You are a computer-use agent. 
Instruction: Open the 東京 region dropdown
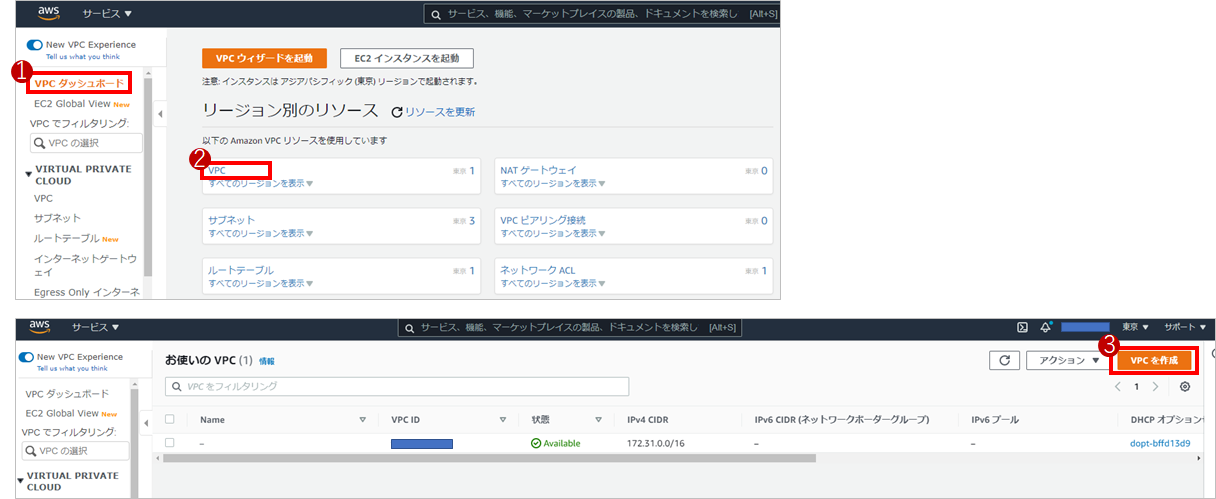1135,327
